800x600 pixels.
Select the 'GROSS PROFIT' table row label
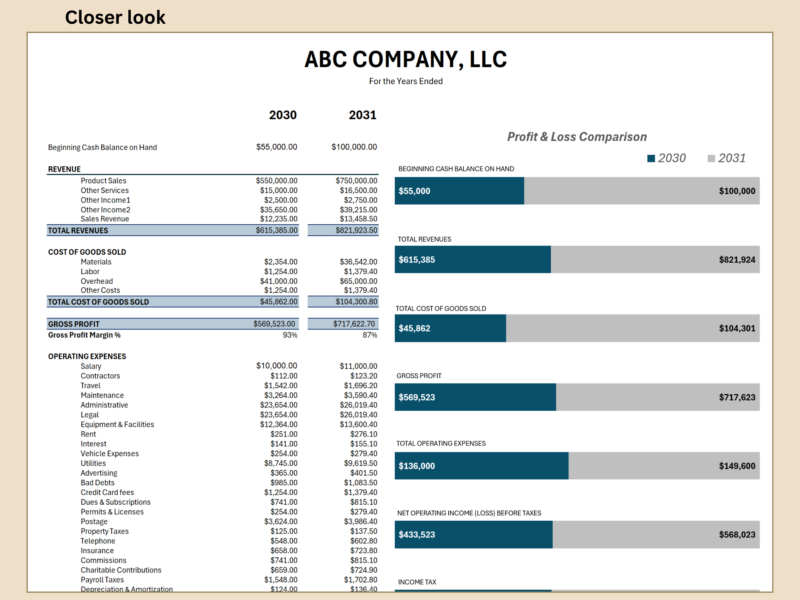click(74, 324)
